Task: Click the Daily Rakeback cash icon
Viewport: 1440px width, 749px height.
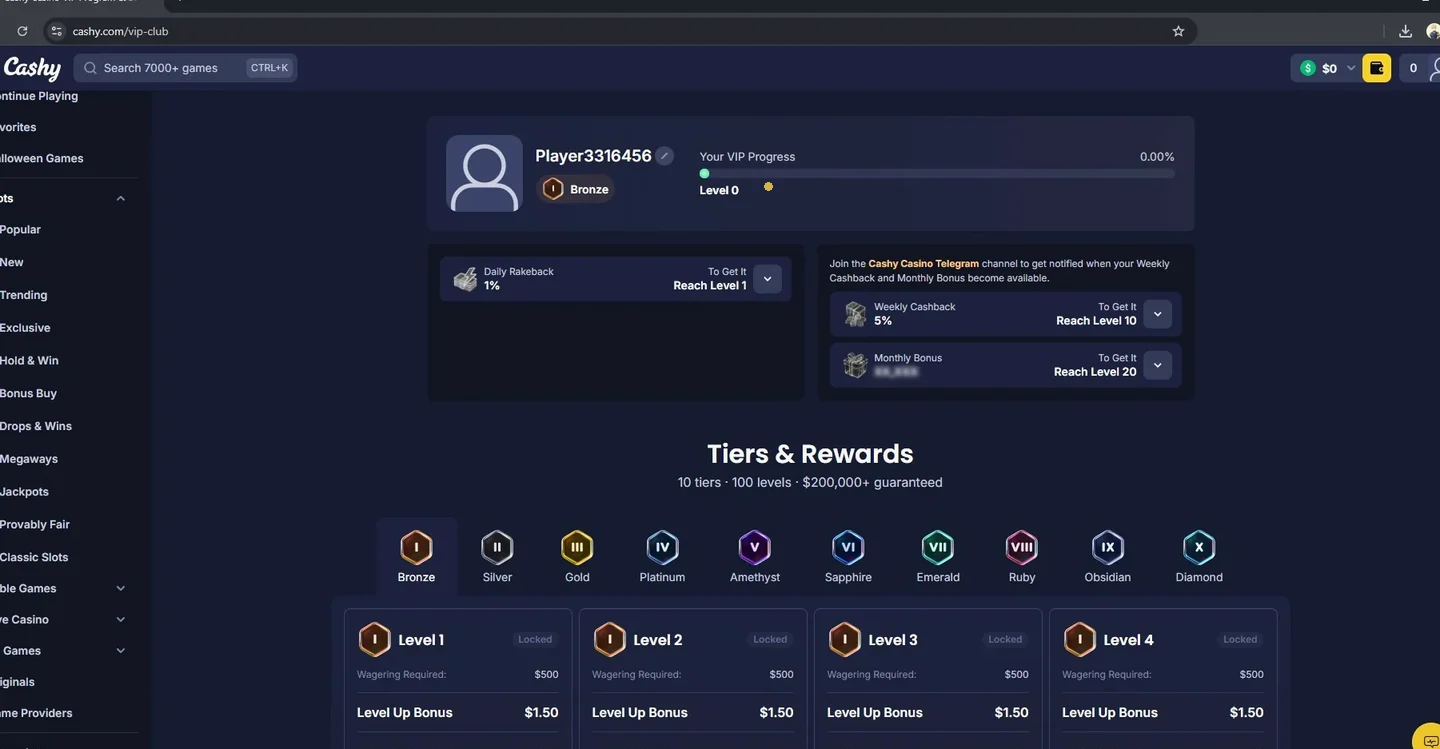Action: (465, 279)
